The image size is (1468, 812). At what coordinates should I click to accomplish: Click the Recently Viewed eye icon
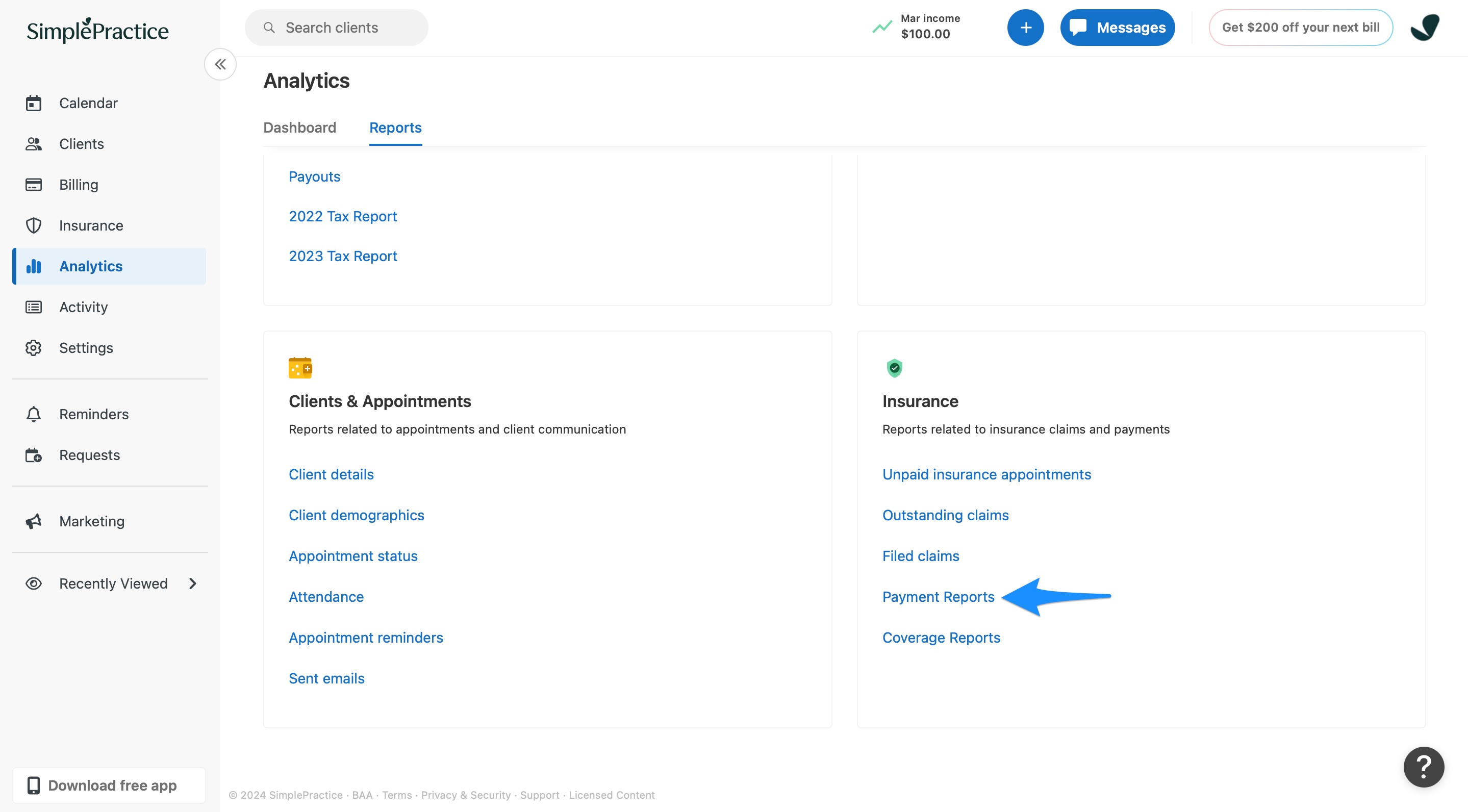34,583
